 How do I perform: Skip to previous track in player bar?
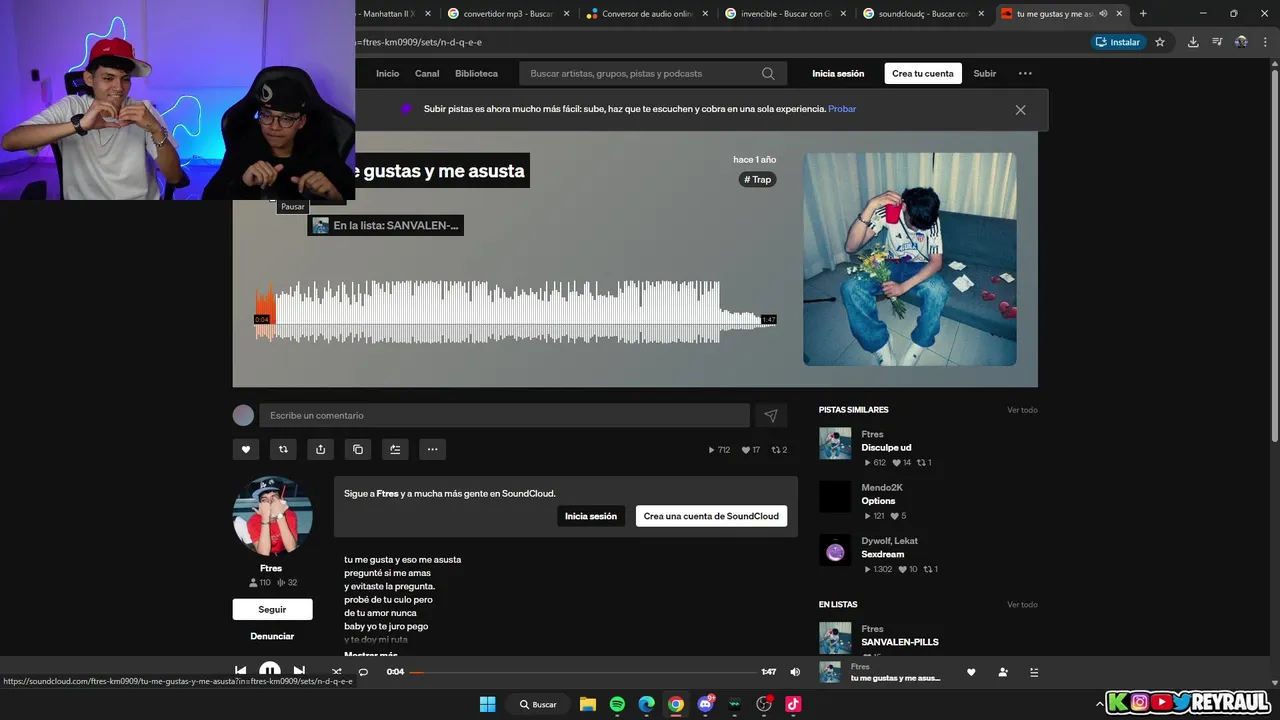point(240,671)
